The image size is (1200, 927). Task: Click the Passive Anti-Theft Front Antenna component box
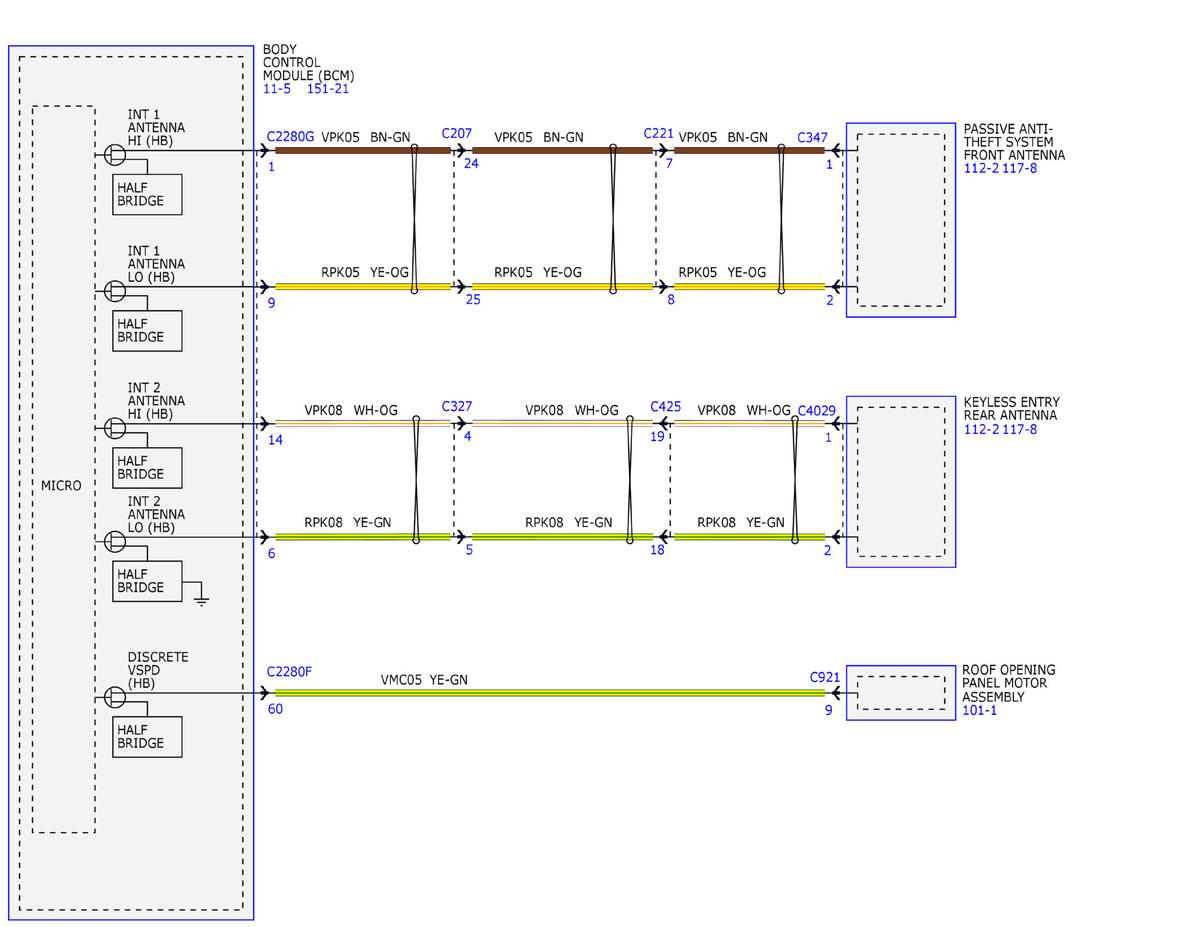(x=900, y=220)
